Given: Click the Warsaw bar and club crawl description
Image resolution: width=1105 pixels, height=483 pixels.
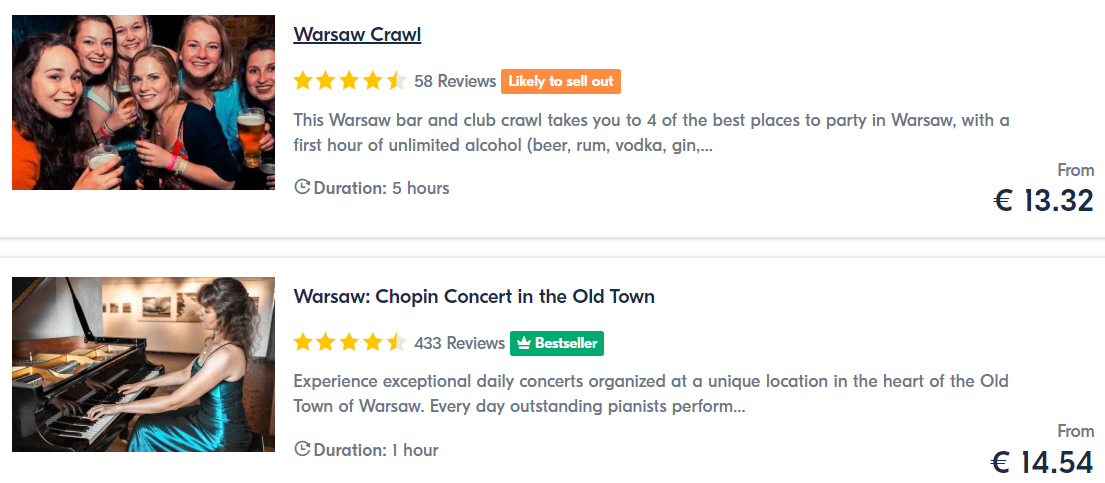Looking at the screenshot, I should [651, 133].
